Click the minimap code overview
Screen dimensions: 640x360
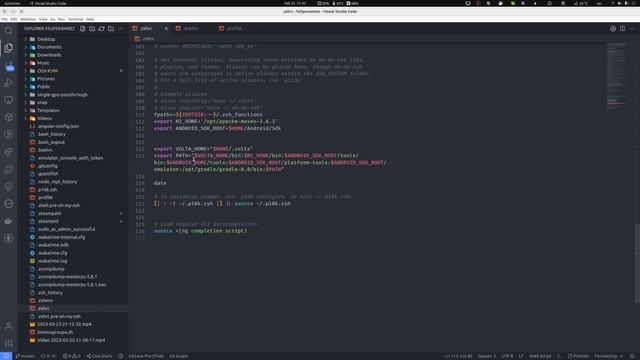click(616, 76)
